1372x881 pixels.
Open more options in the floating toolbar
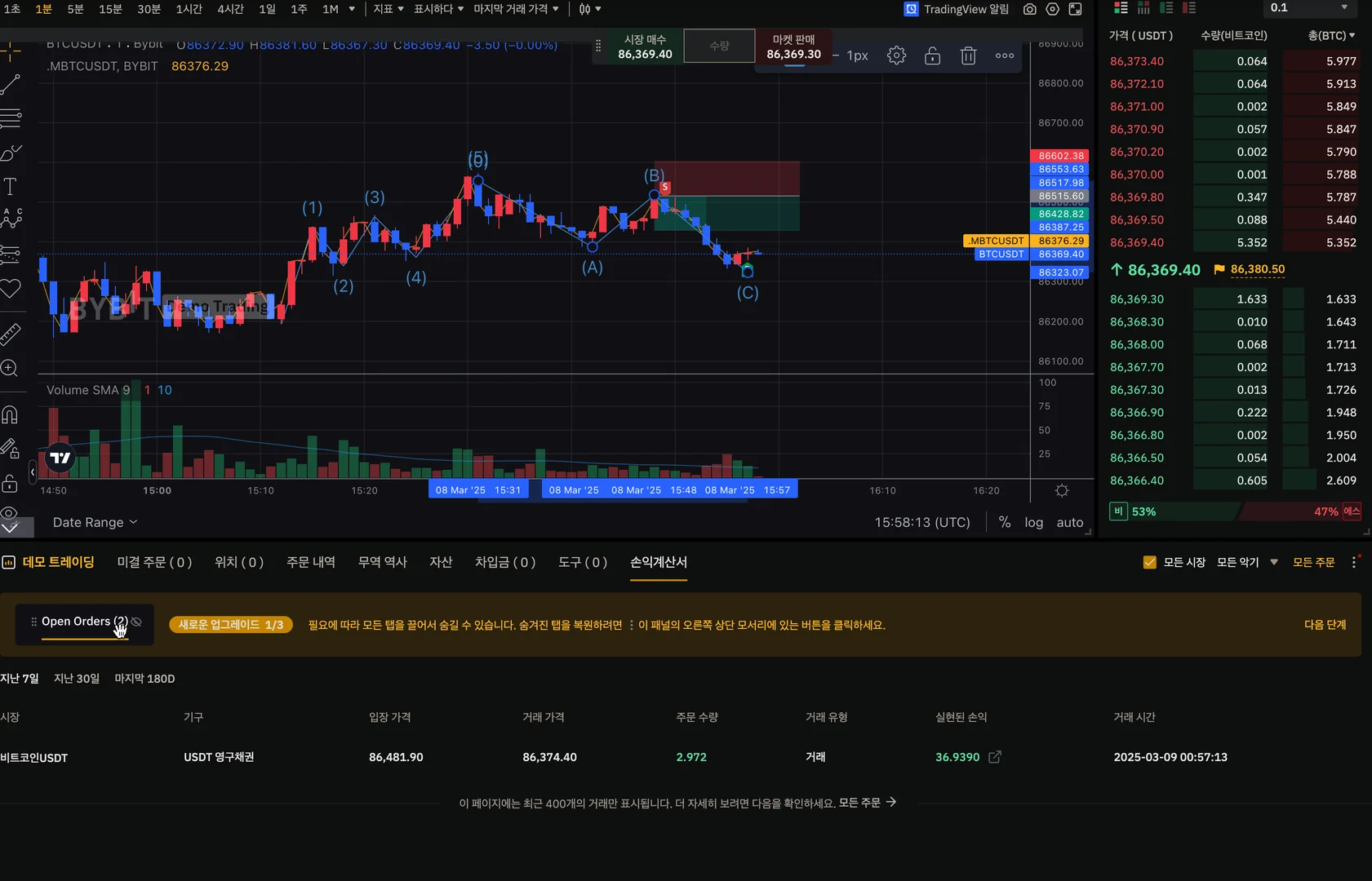pos(1005,55)
